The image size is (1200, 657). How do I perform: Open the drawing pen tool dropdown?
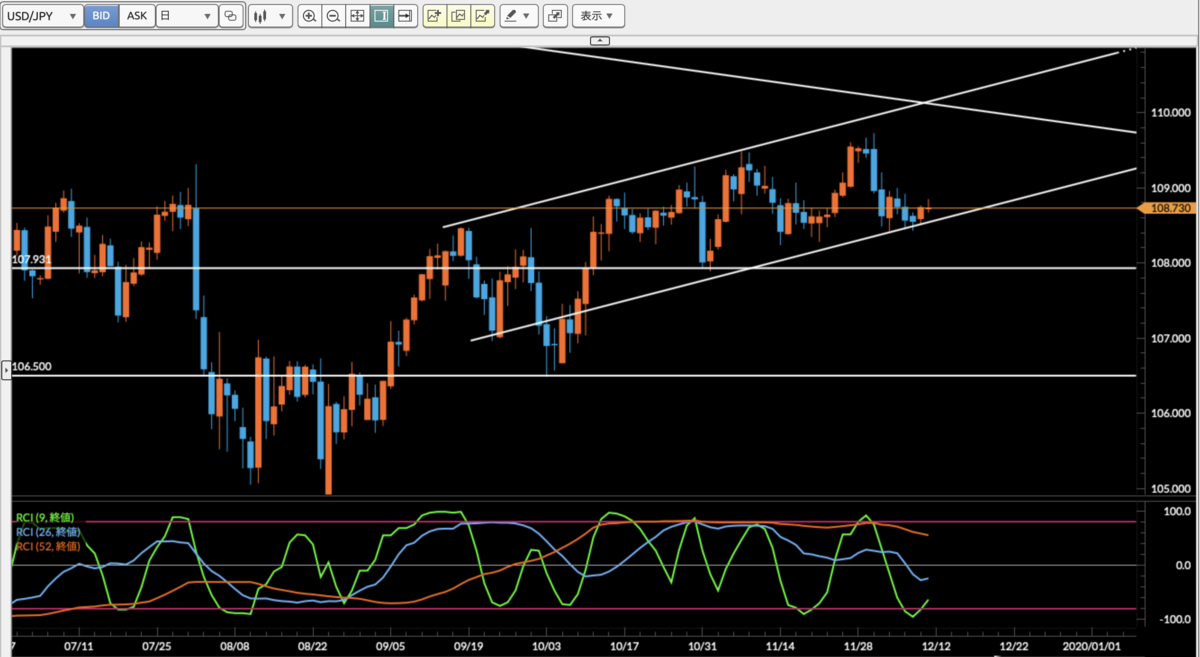(x=519, y=16)
